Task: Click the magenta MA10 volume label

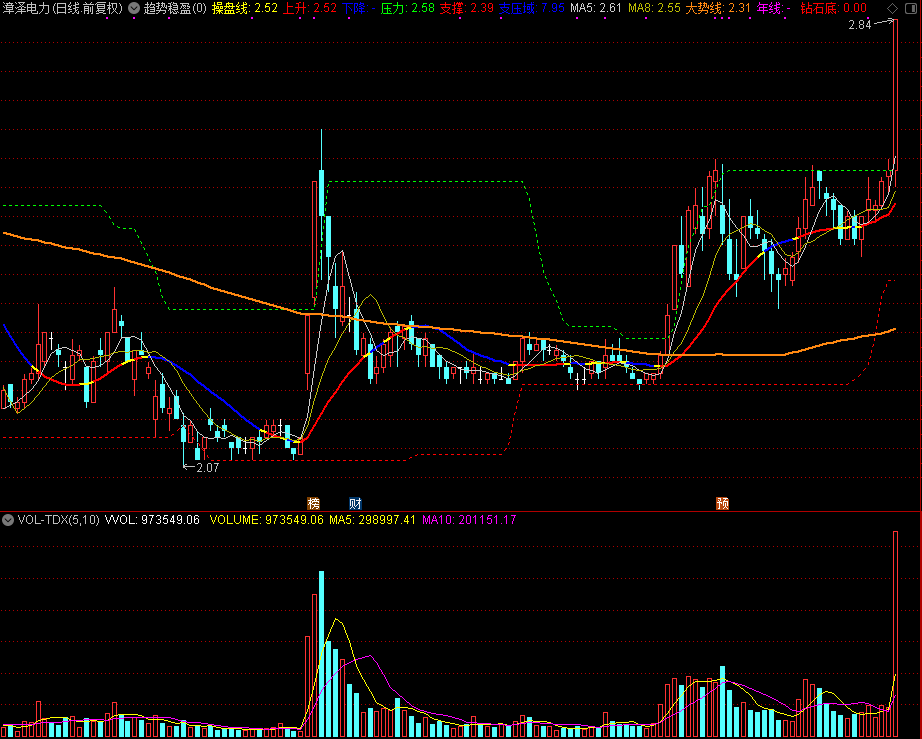Action: 469,520
